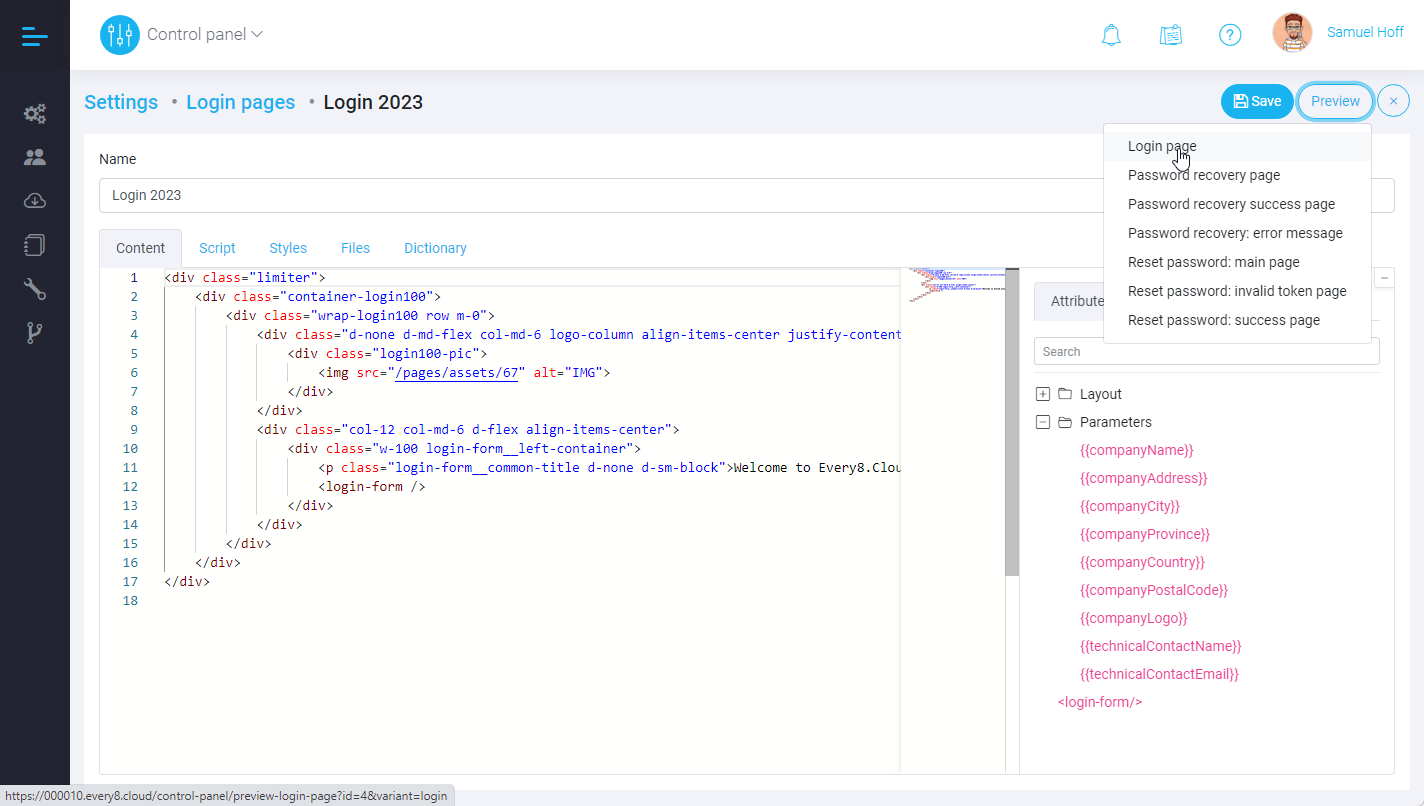This screenshot has height=806, width=1424.
Task: Click the help question mark icon
Action: click(x=1230, y=35)
